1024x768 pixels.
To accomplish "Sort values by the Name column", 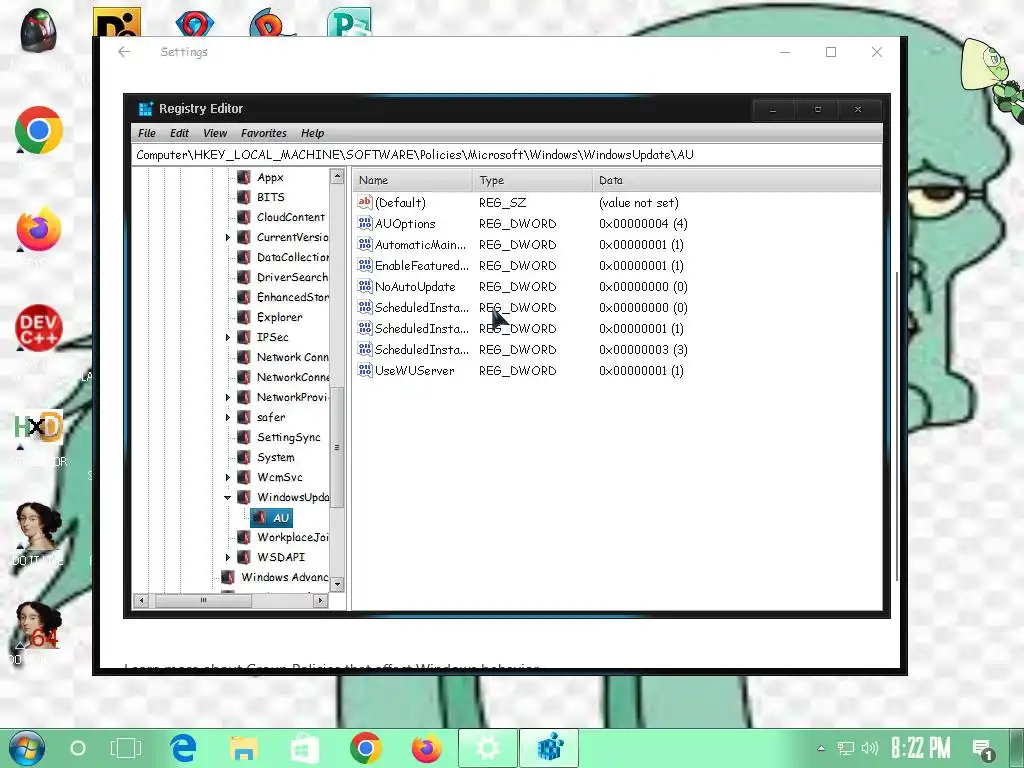I will [413, 180].
